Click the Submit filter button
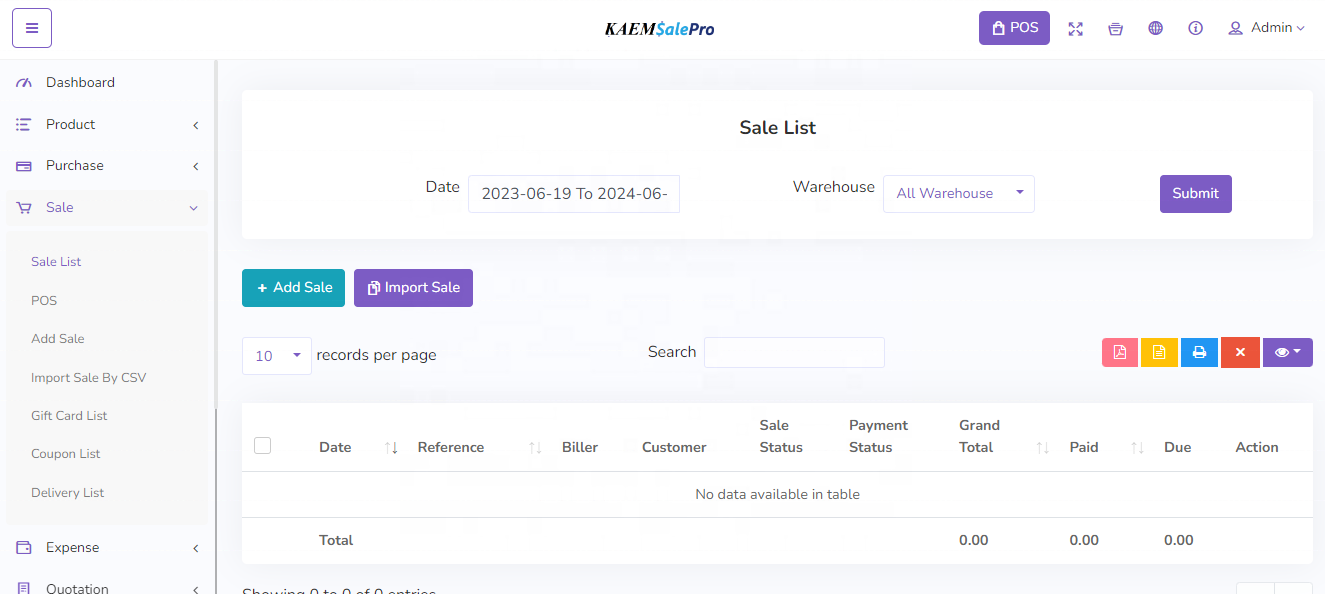The width and height of the screenshot is (1325, 594). click(1195, 194)
